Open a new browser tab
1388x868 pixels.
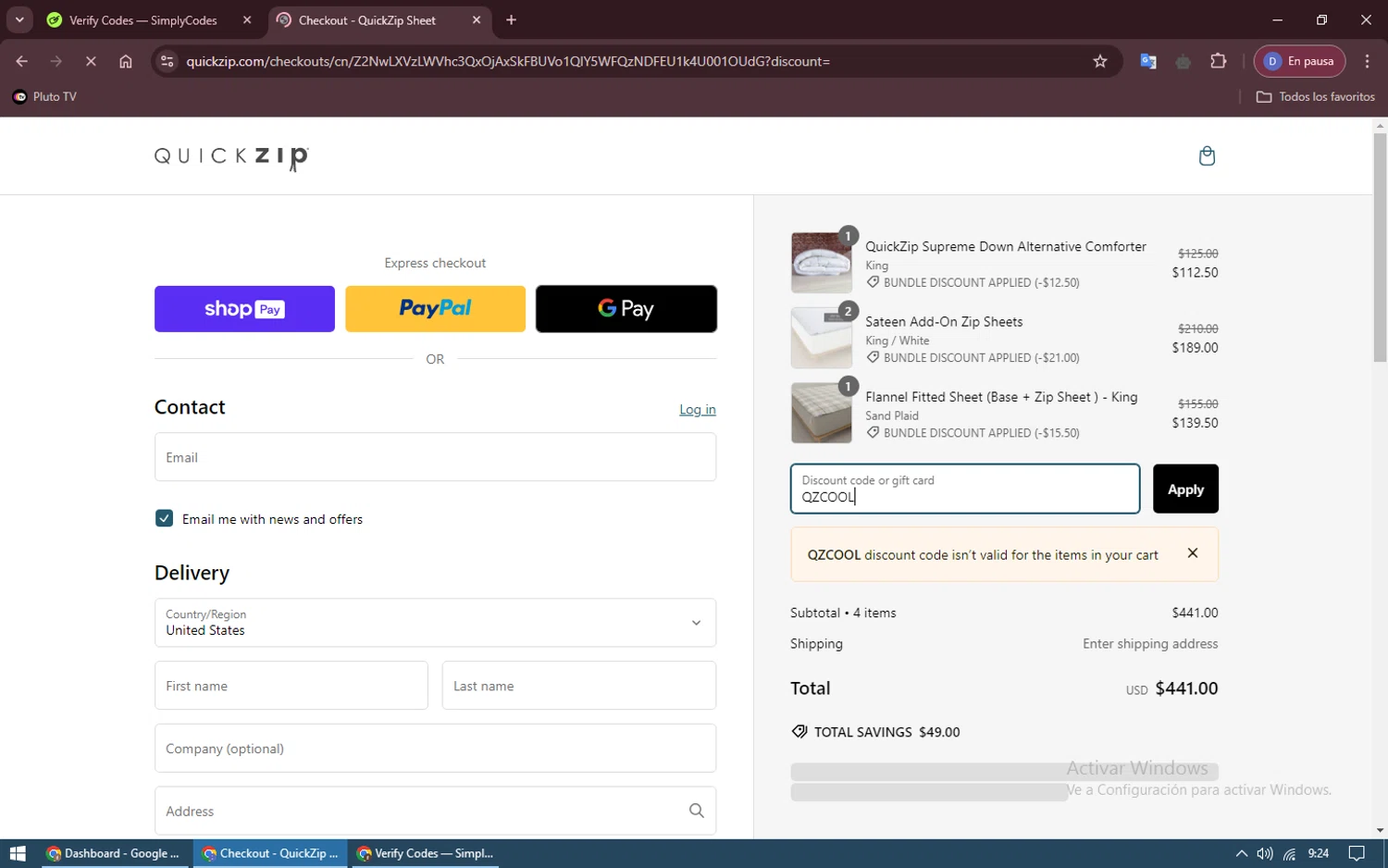[x=512, y=19]
